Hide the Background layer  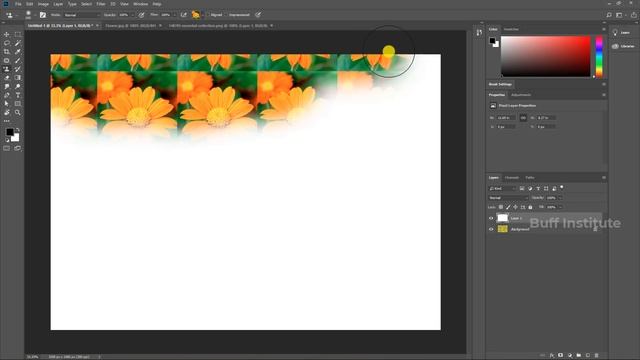click(x=491, y=229)
